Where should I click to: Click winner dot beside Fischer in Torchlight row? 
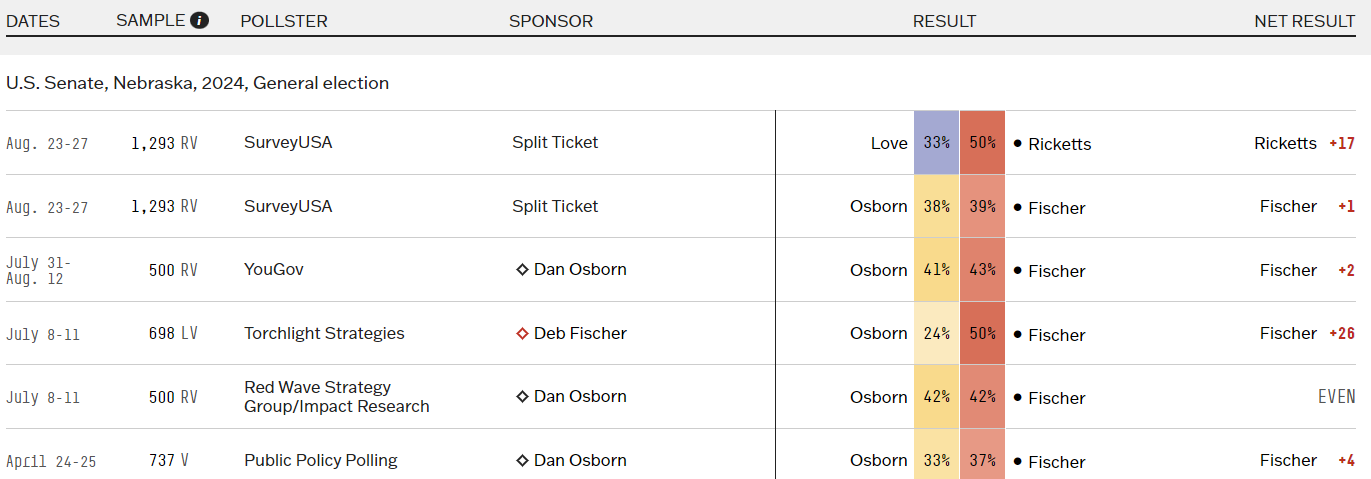point(1017,335)
